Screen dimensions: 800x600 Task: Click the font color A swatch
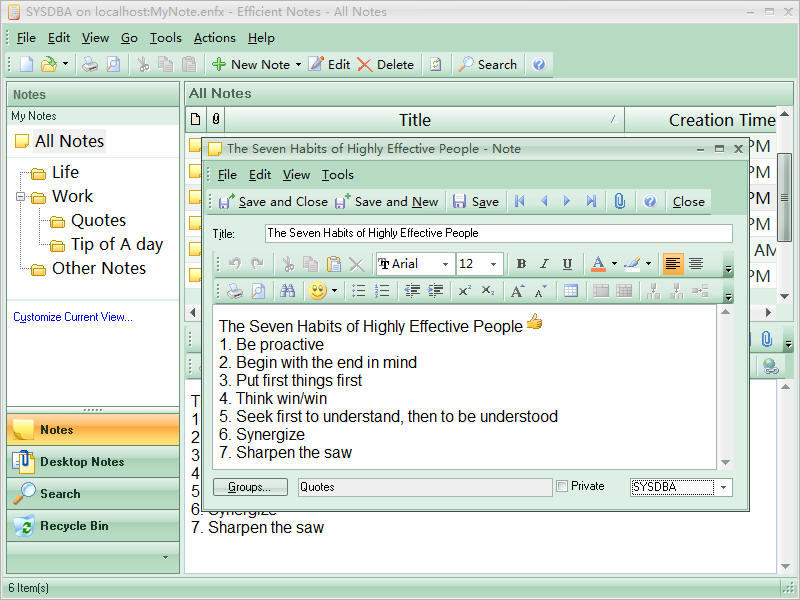598,264
